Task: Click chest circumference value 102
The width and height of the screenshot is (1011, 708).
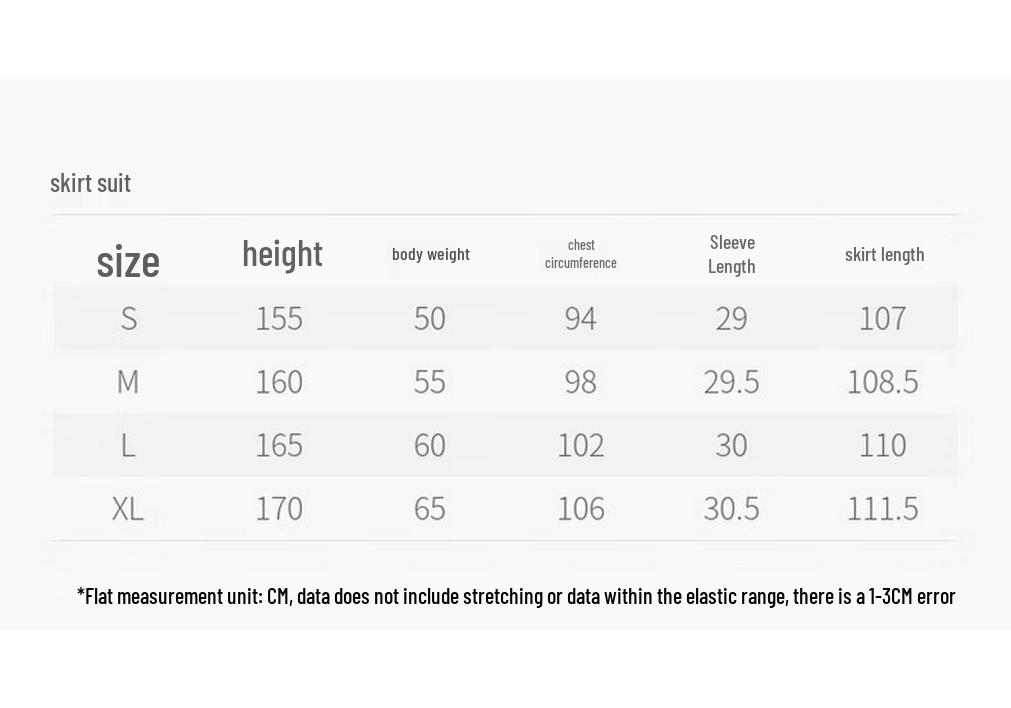Action: tap(581, 445)
